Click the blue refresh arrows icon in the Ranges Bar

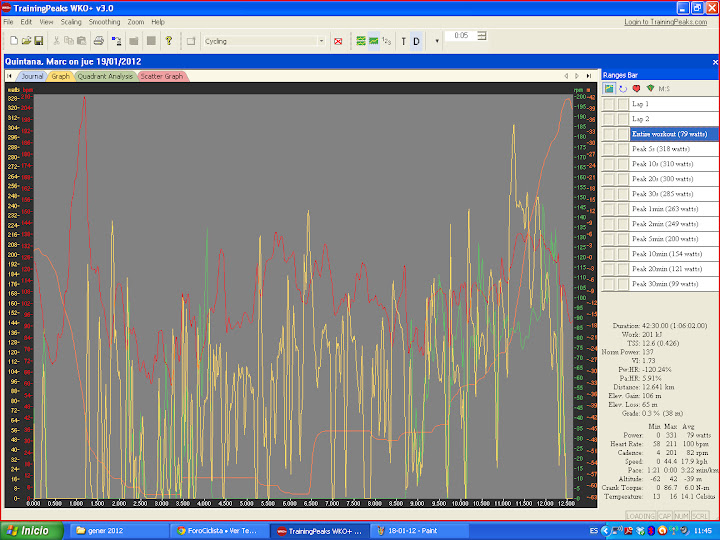tap(623, 89)
